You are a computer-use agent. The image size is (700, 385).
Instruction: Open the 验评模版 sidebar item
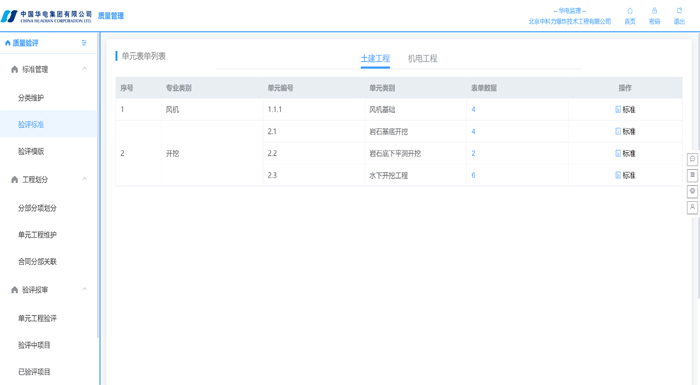[x=31, y=151]
